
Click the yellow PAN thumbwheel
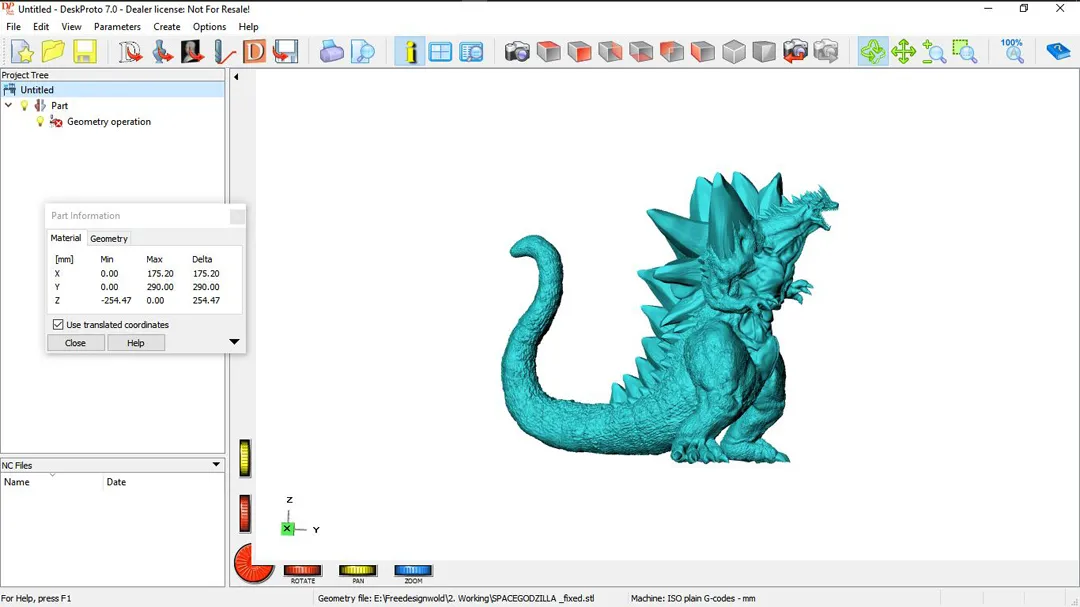[x=358, y=570]
